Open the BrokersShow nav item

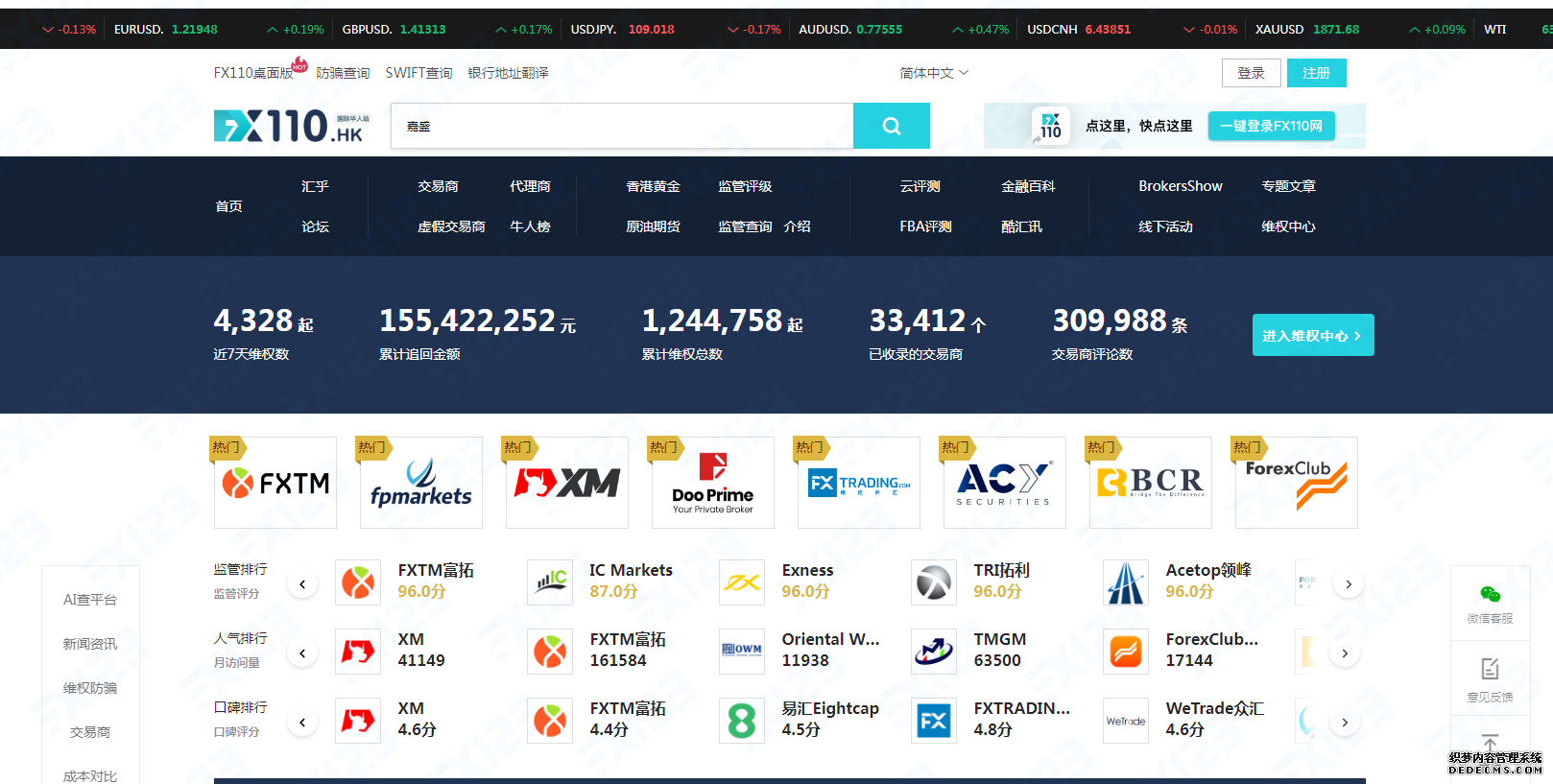(x=1181, y=186)
